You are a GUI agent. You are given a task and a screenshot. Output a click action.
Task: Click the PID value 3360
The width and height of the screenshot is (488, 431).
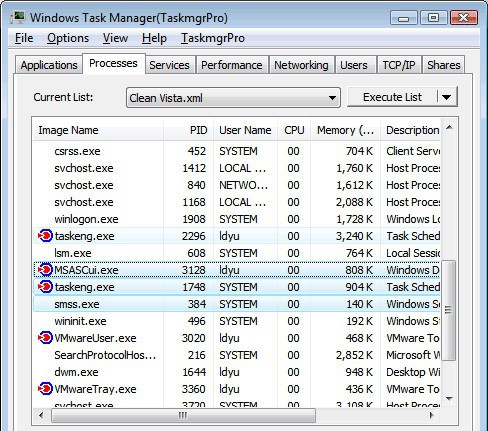coord(194,389)
